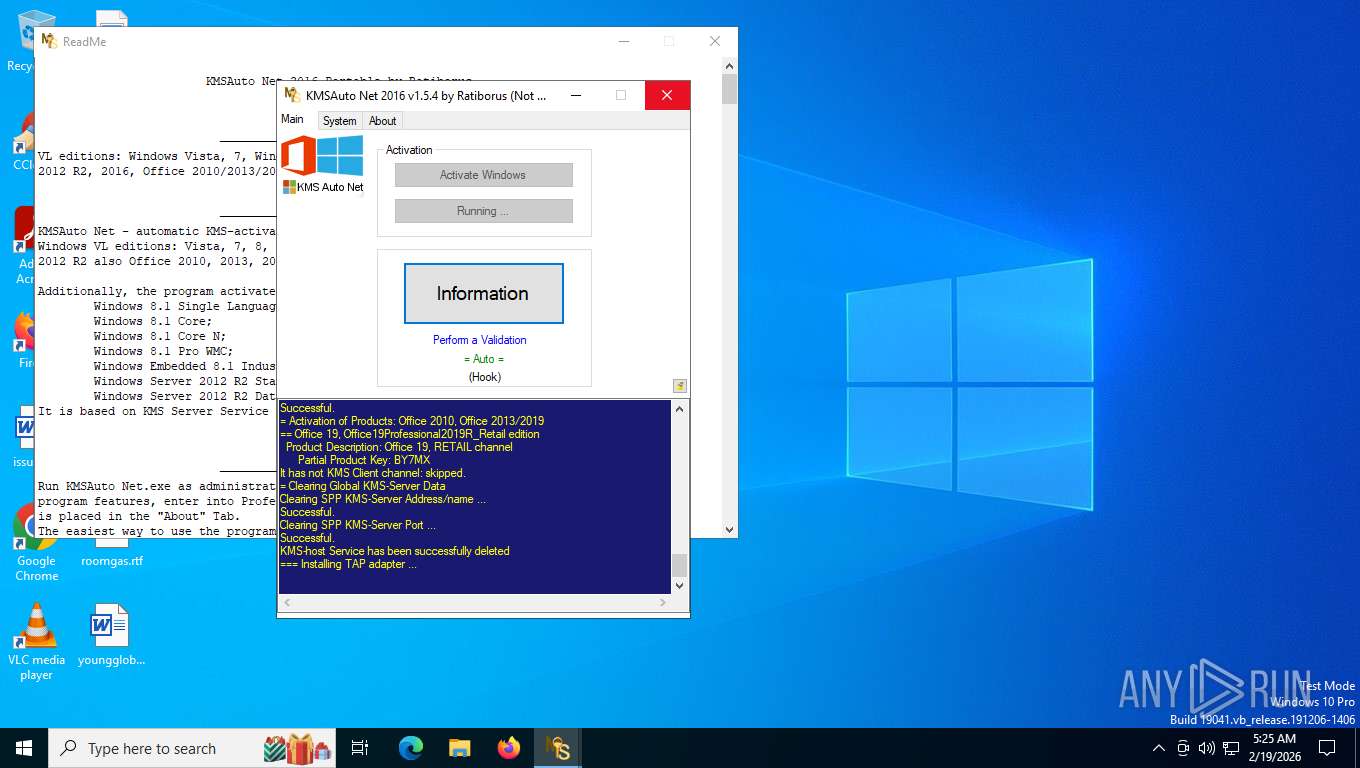Click log line '=== Installing TAP adapter ...'
Screen dimensions: 1360x768
(348, 564)
